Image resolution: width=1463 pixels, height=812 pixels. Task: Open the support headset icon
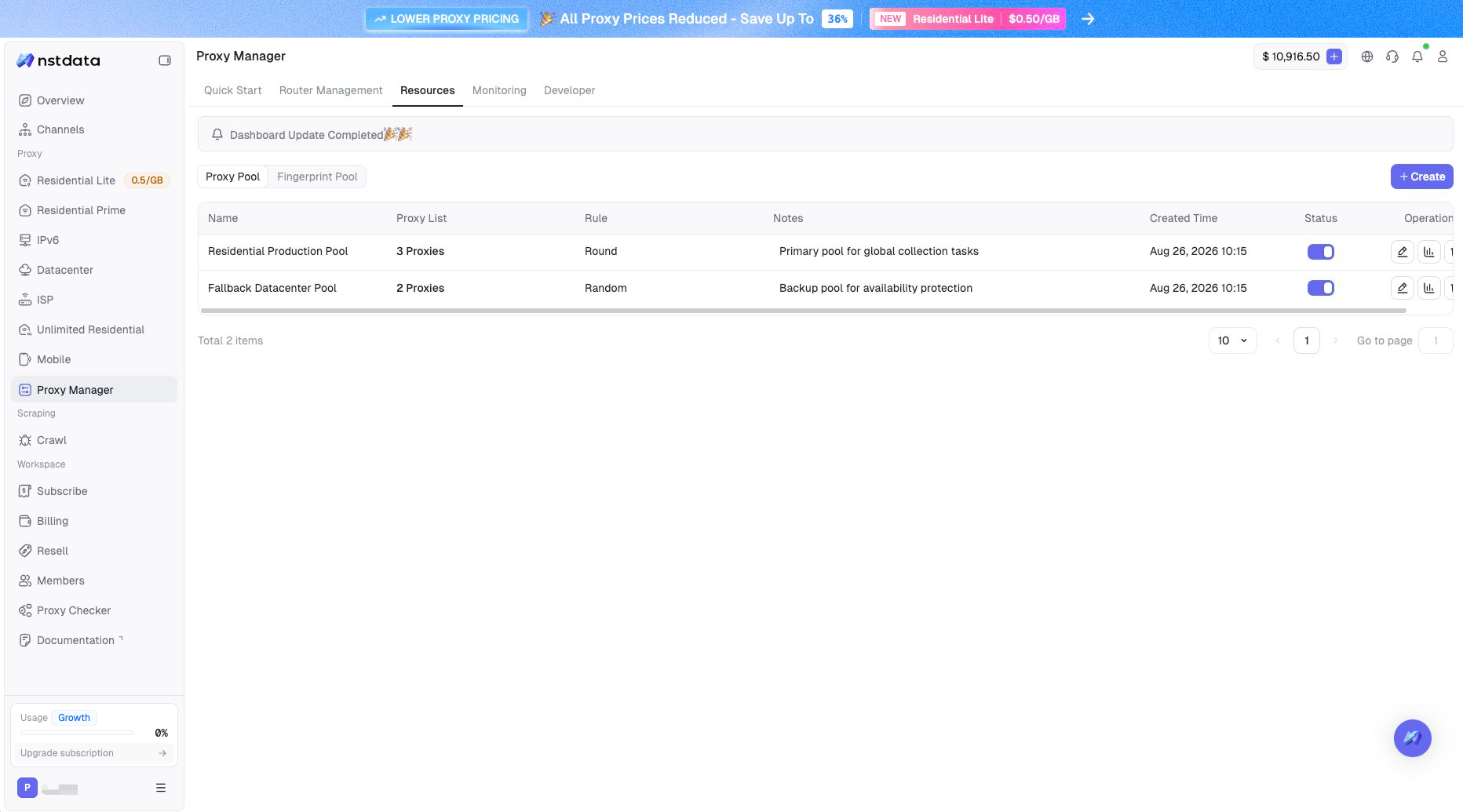point(1392,56)
